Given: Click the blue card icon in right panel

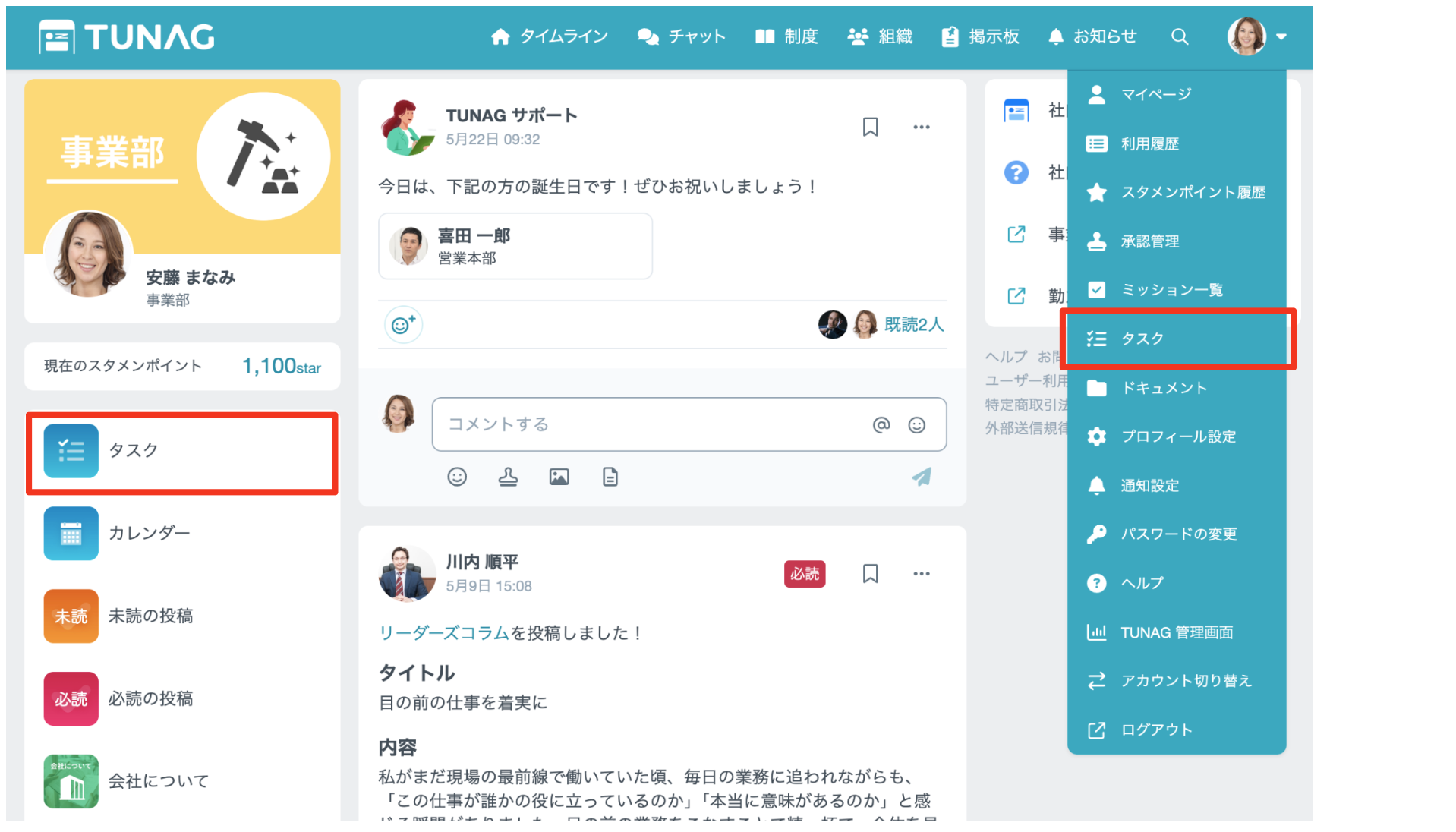Looking at the screenshot, I should click(1016, 111).
